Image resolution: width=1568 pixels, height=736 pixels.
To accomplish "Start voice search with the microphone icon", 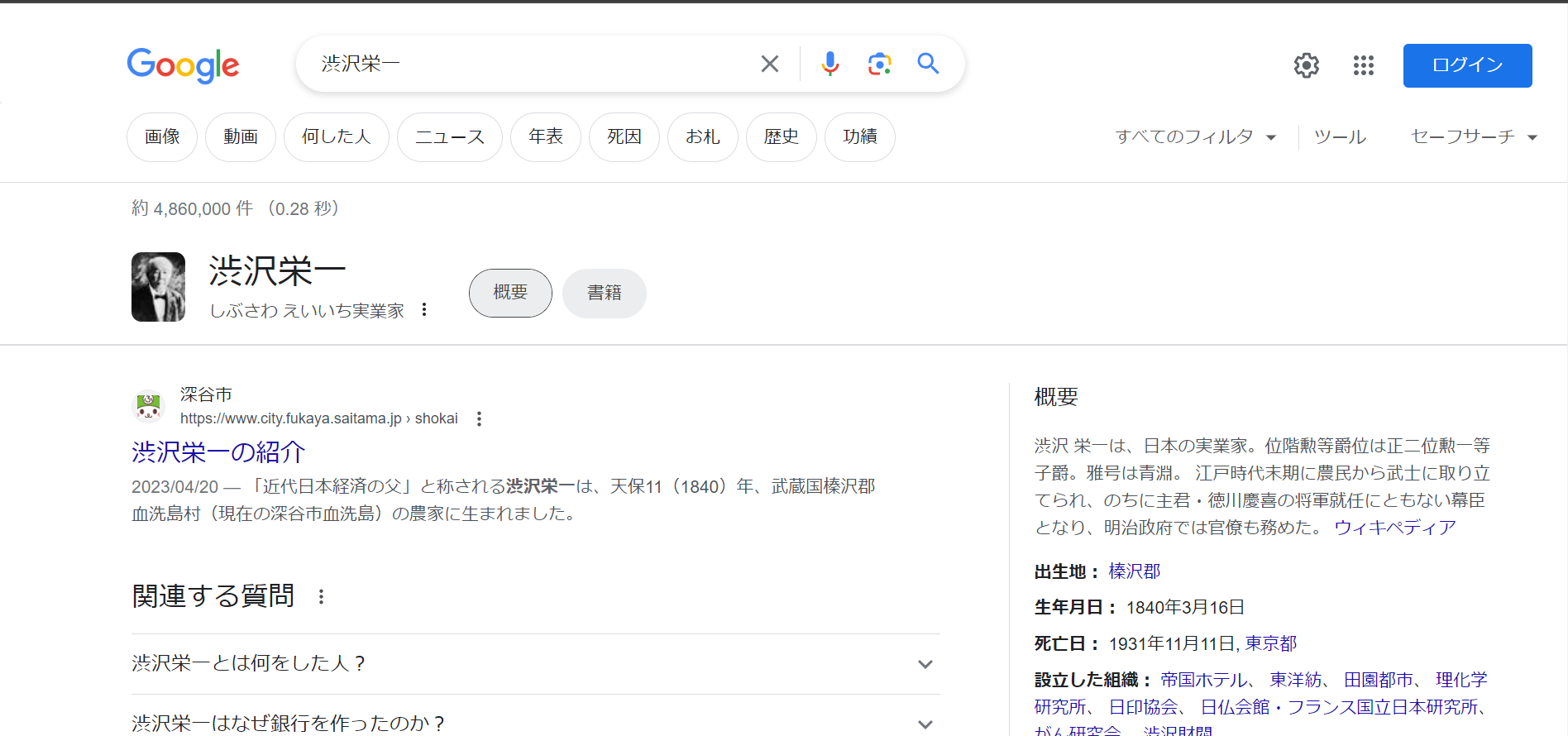I will pos(830,64).
